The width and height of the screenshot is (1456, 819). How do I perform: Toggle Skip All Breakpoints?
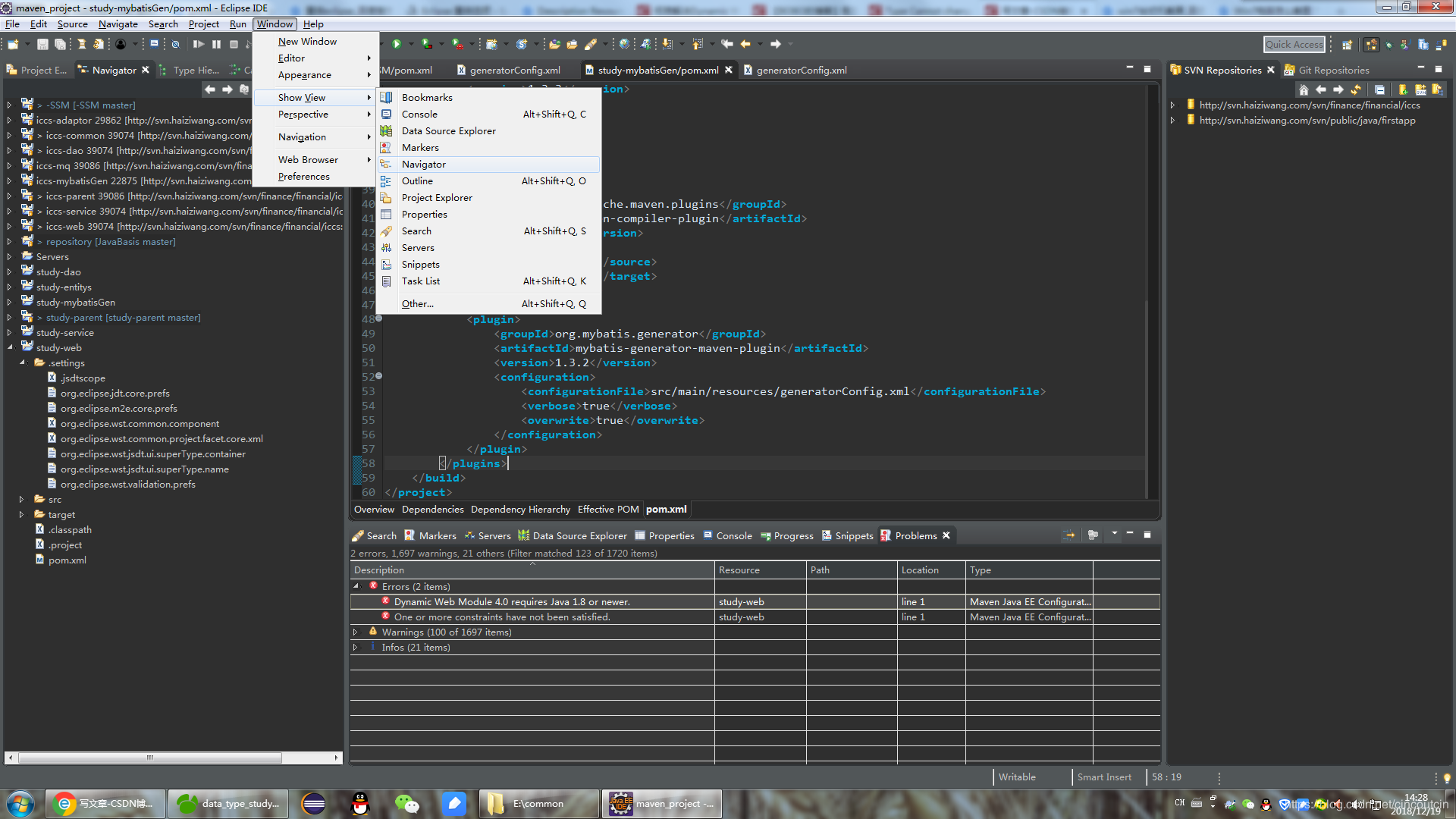pos(175,44)
